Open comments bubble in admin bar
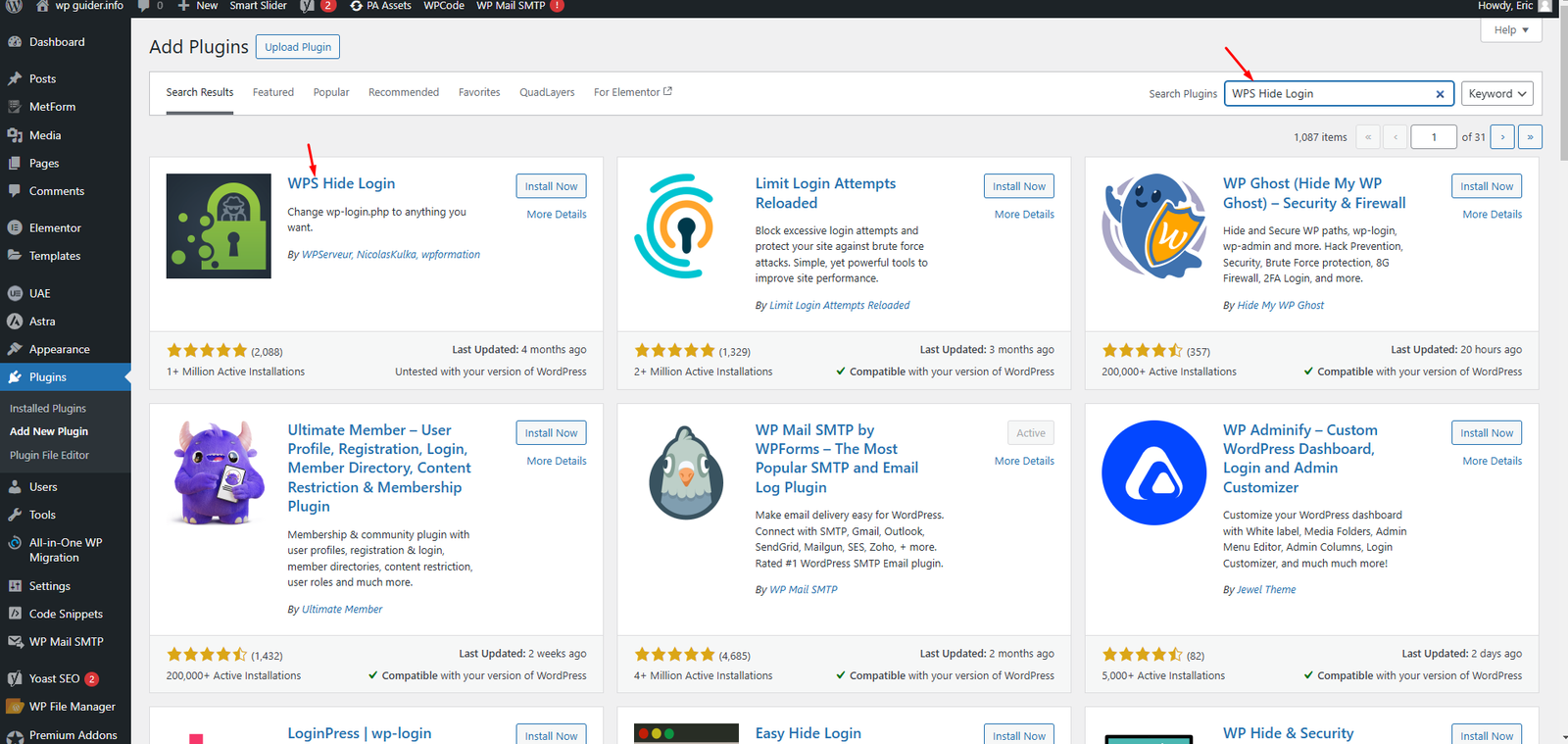Screen dimensions: 1568x744 (150, 6)
